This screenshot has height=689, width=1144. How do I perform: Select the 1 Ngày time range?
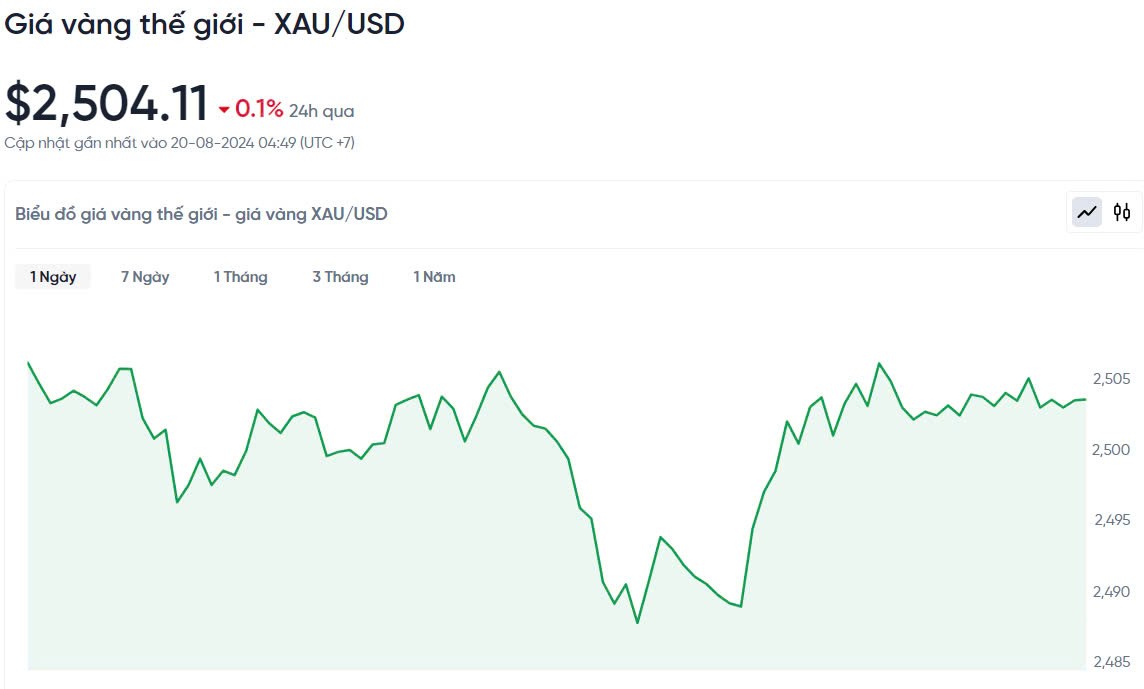(x=53, y=277)
